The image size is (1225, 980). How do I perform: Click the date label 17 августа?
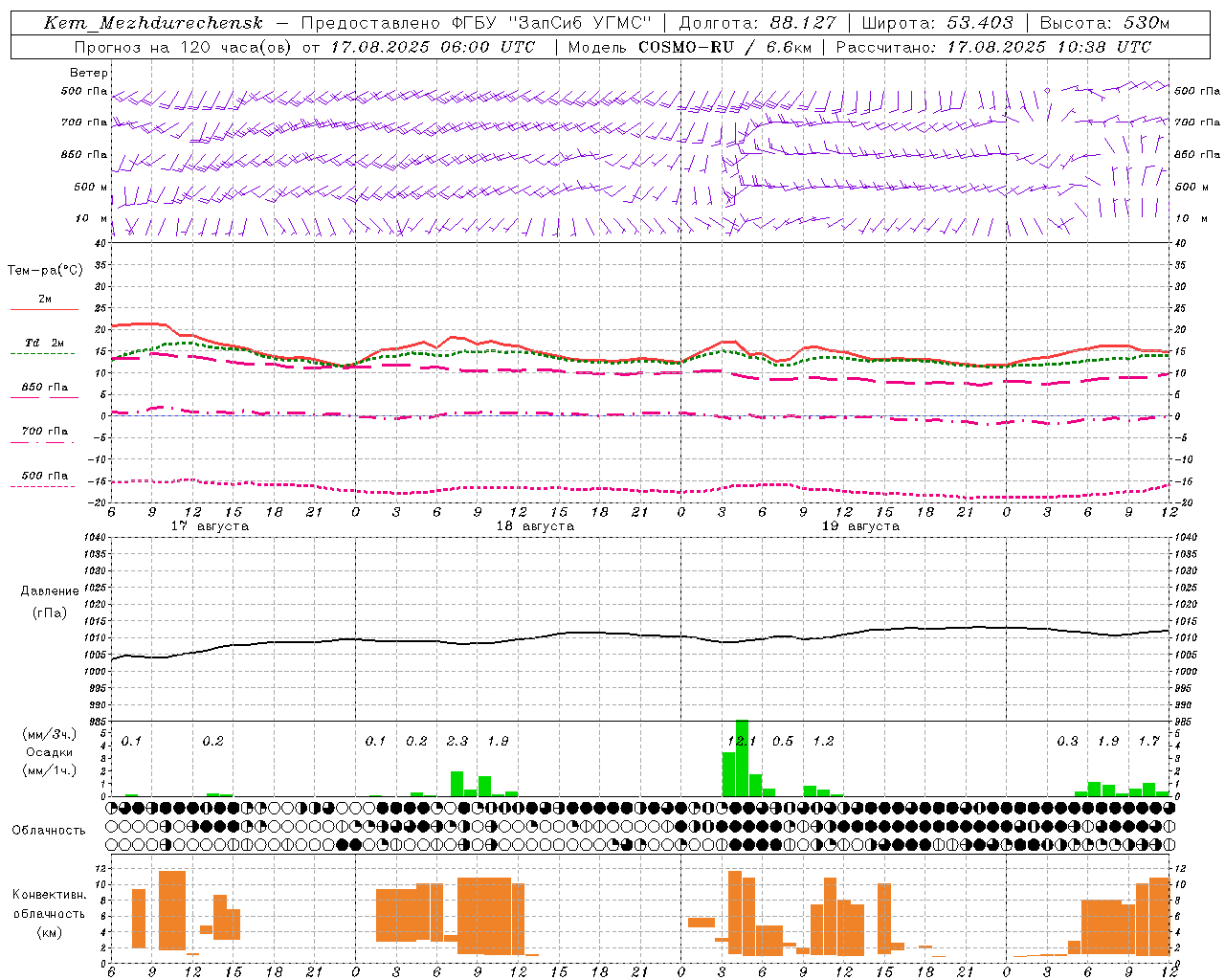210,526
